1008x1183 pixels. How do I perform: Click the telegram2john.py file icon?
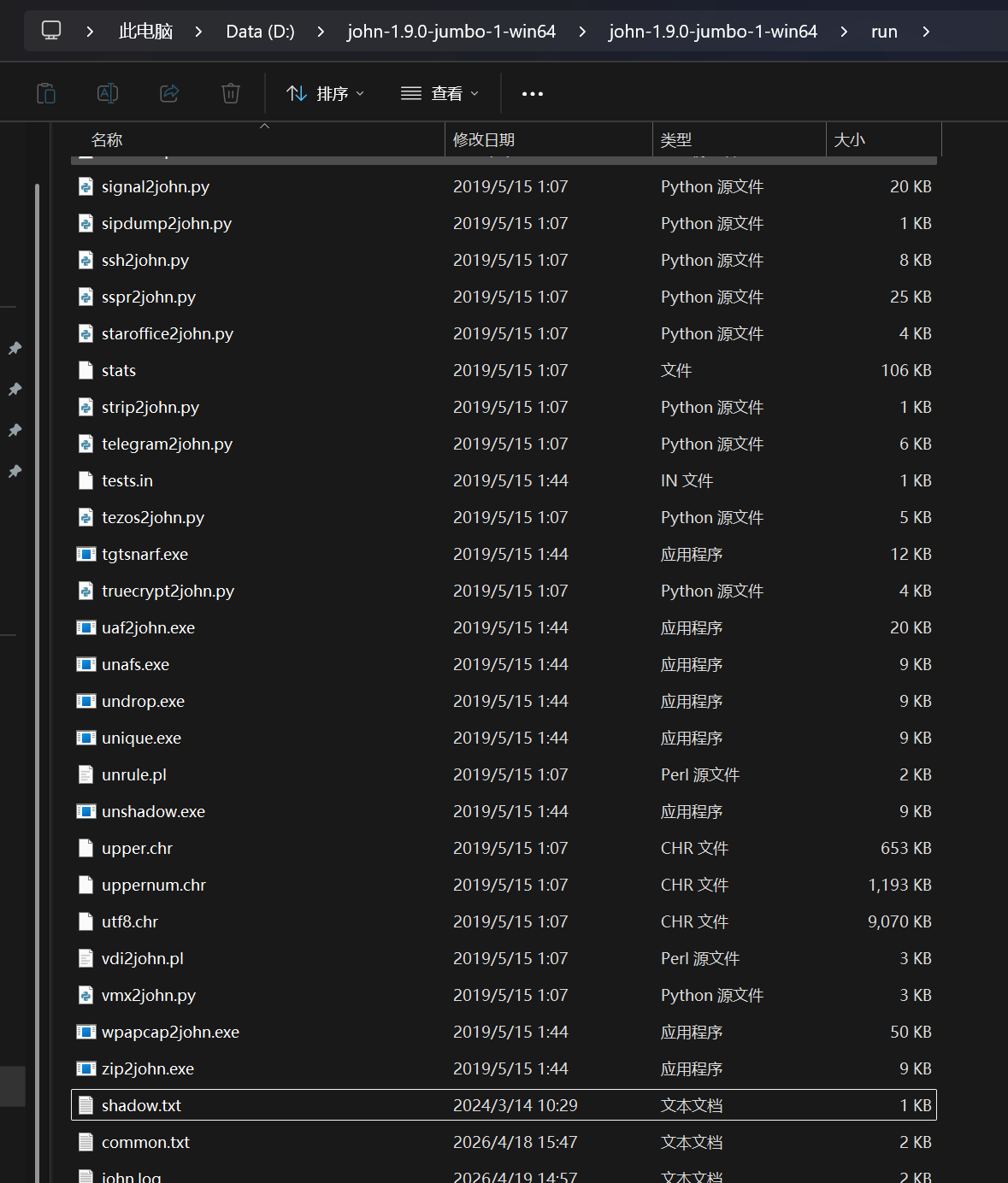click(85, 444)
